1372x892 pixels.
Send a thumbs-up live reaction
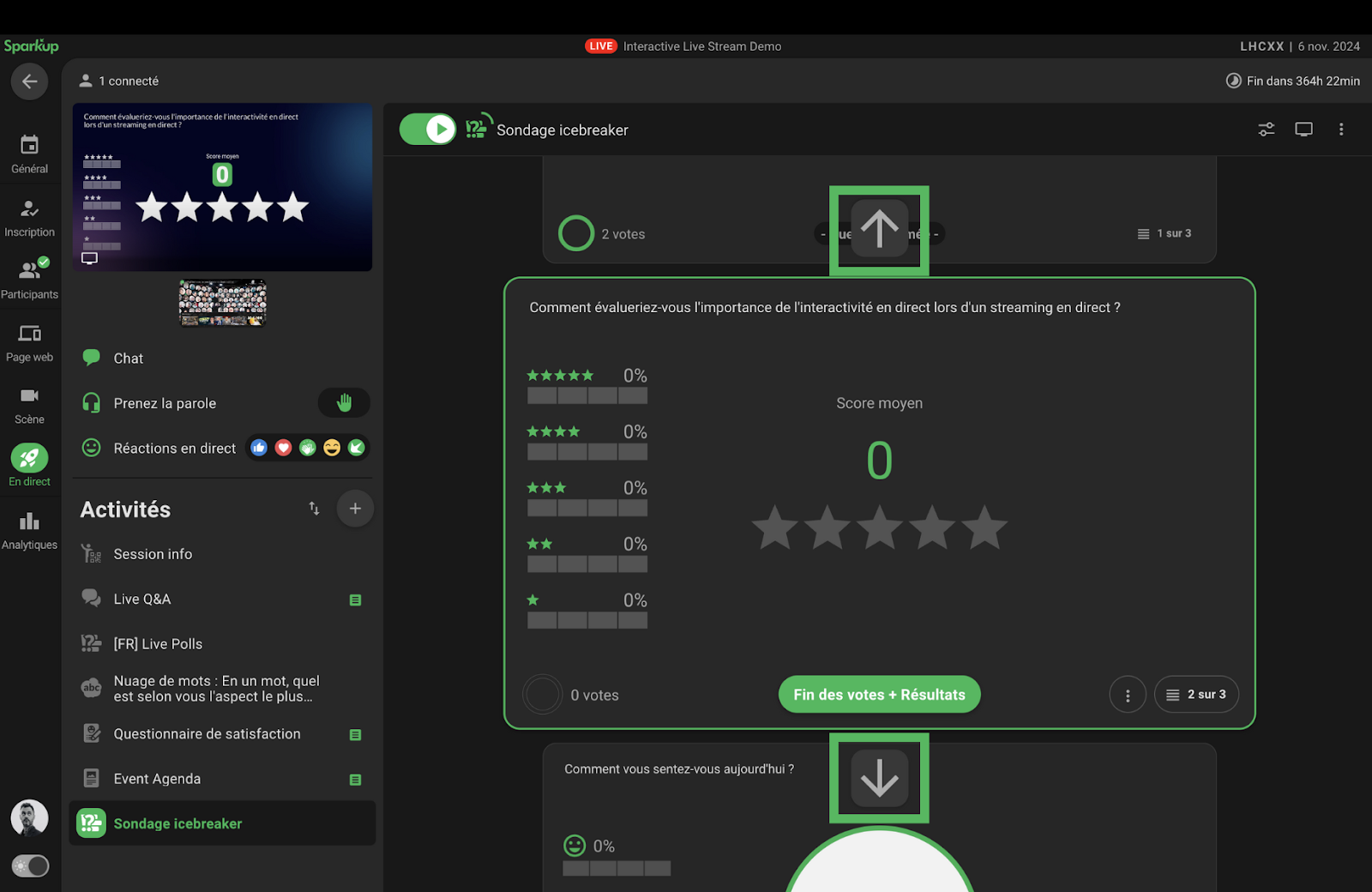(x=259, y=448)
